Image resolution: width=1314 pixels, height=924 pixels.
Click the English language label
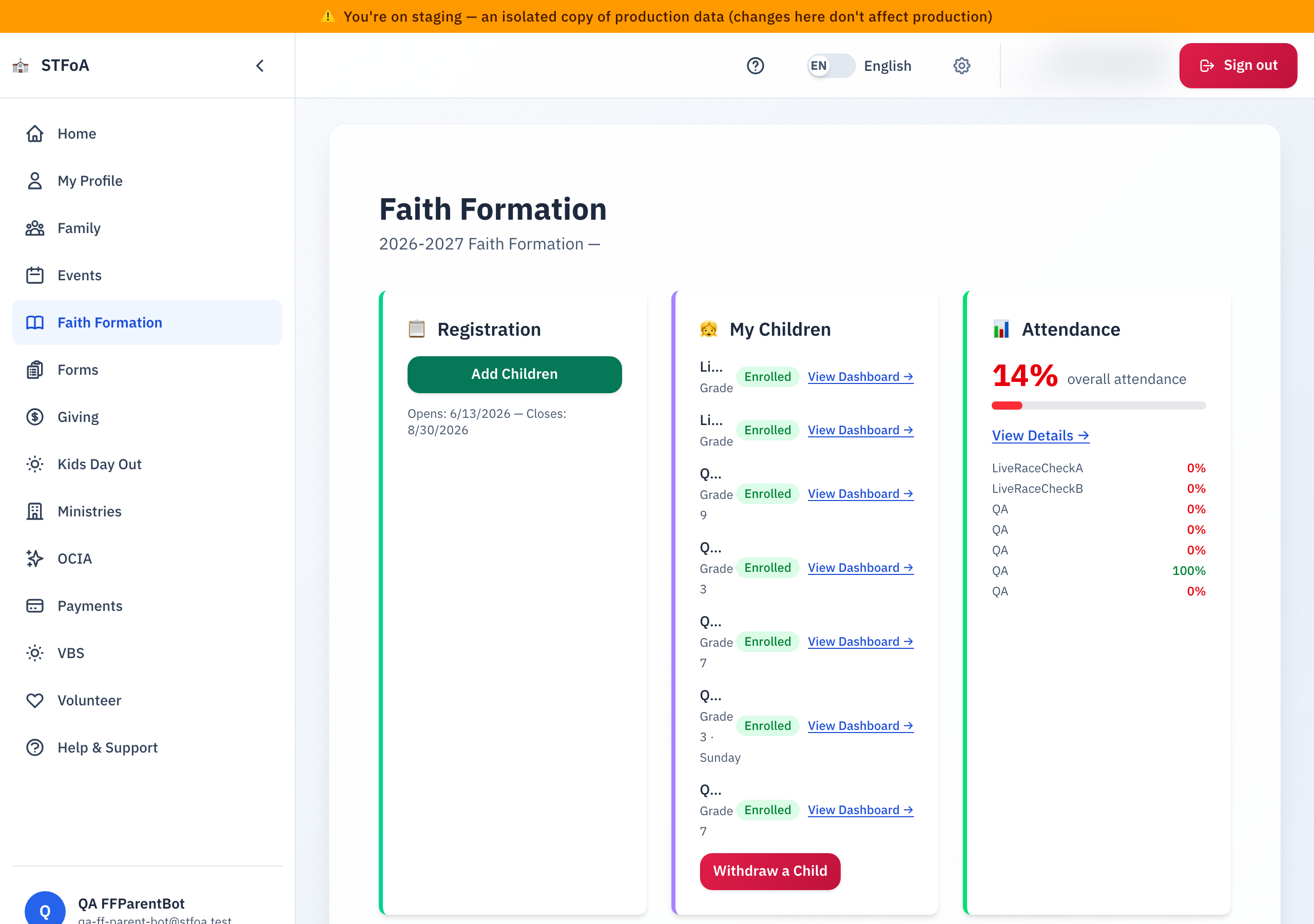[x=887, y=66]
